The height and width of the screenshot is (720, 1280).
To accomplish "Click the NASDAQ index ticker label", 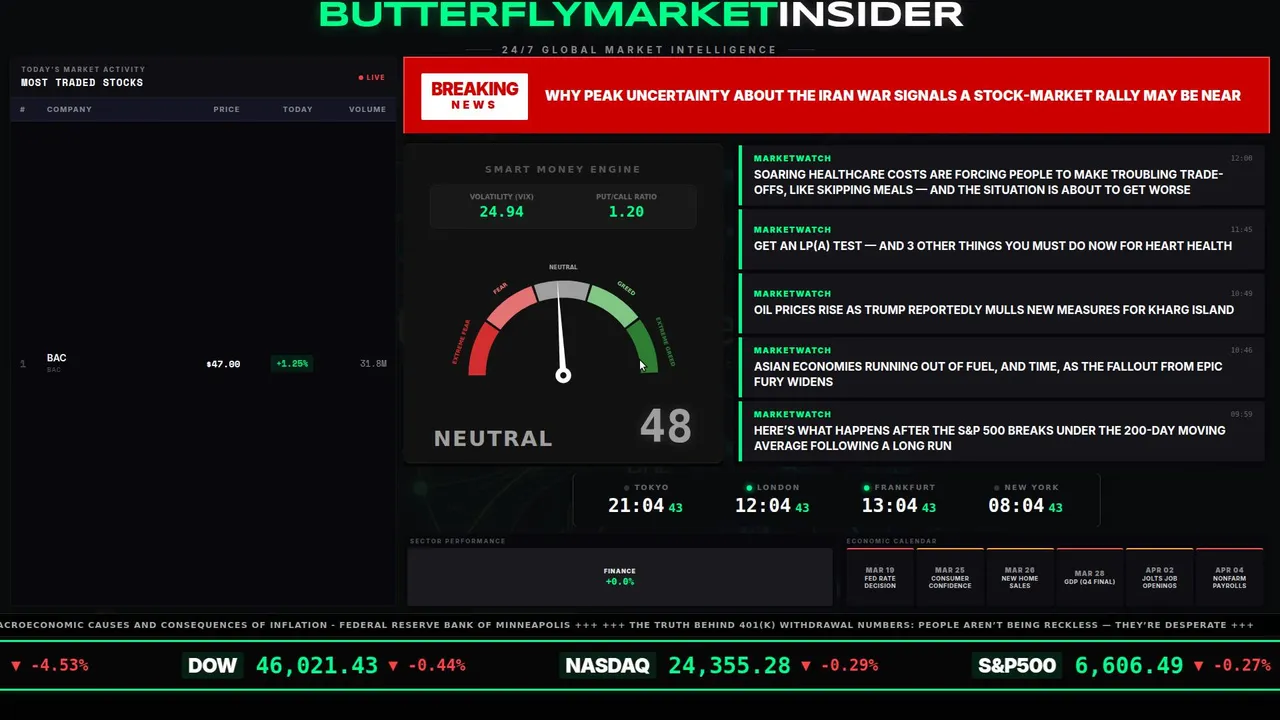I will coord(608,665).
